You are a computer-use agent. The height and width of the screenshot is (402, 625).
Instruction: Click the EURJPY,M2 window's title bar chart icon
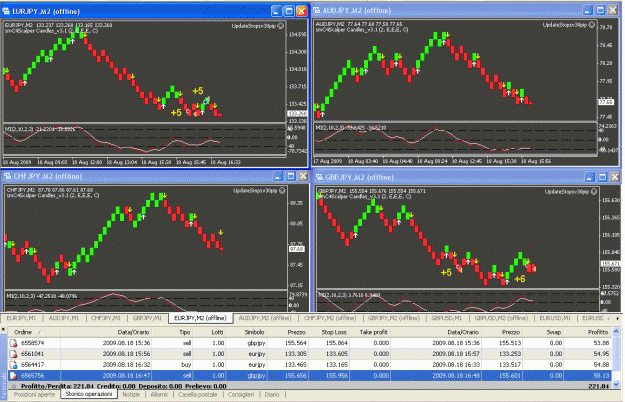tap(6, 12)
